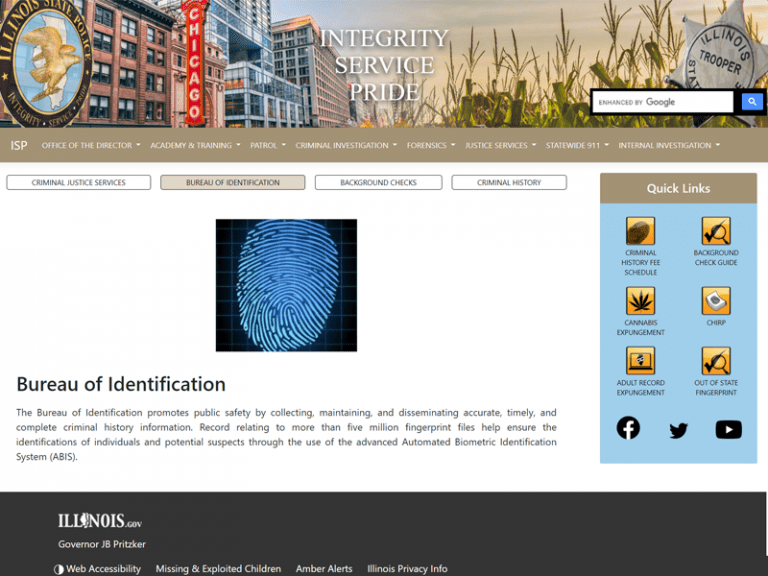Select the Criminal Justice Services tab button
Screen dimensions: 768x576
78,182
